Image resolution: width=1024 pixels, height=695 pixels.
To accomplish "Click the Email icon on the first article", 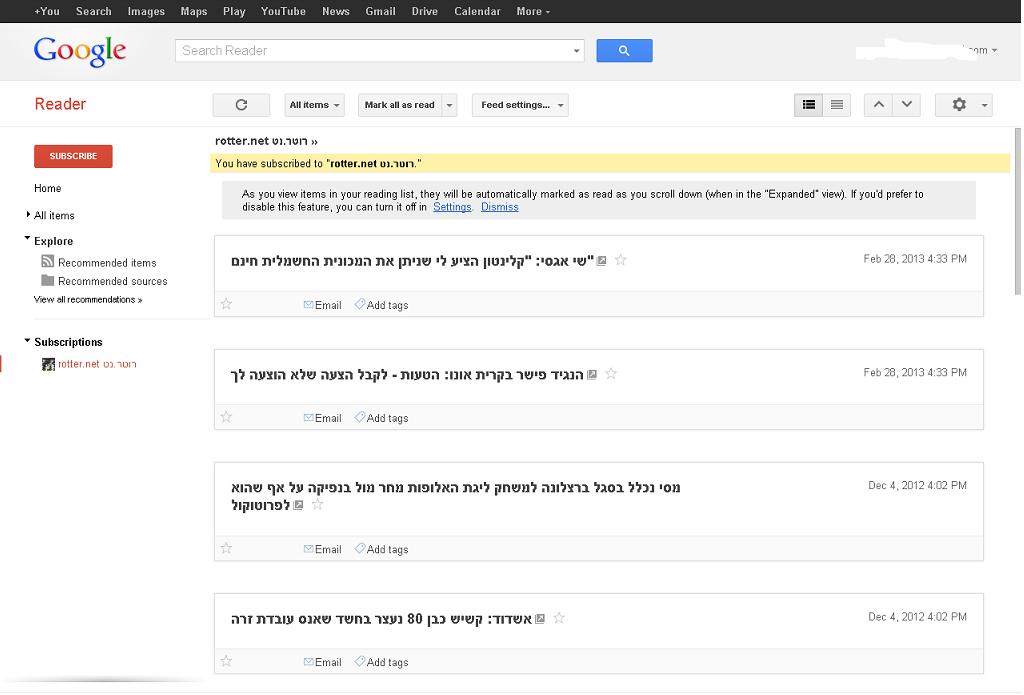I will click(x=309, y=305).
